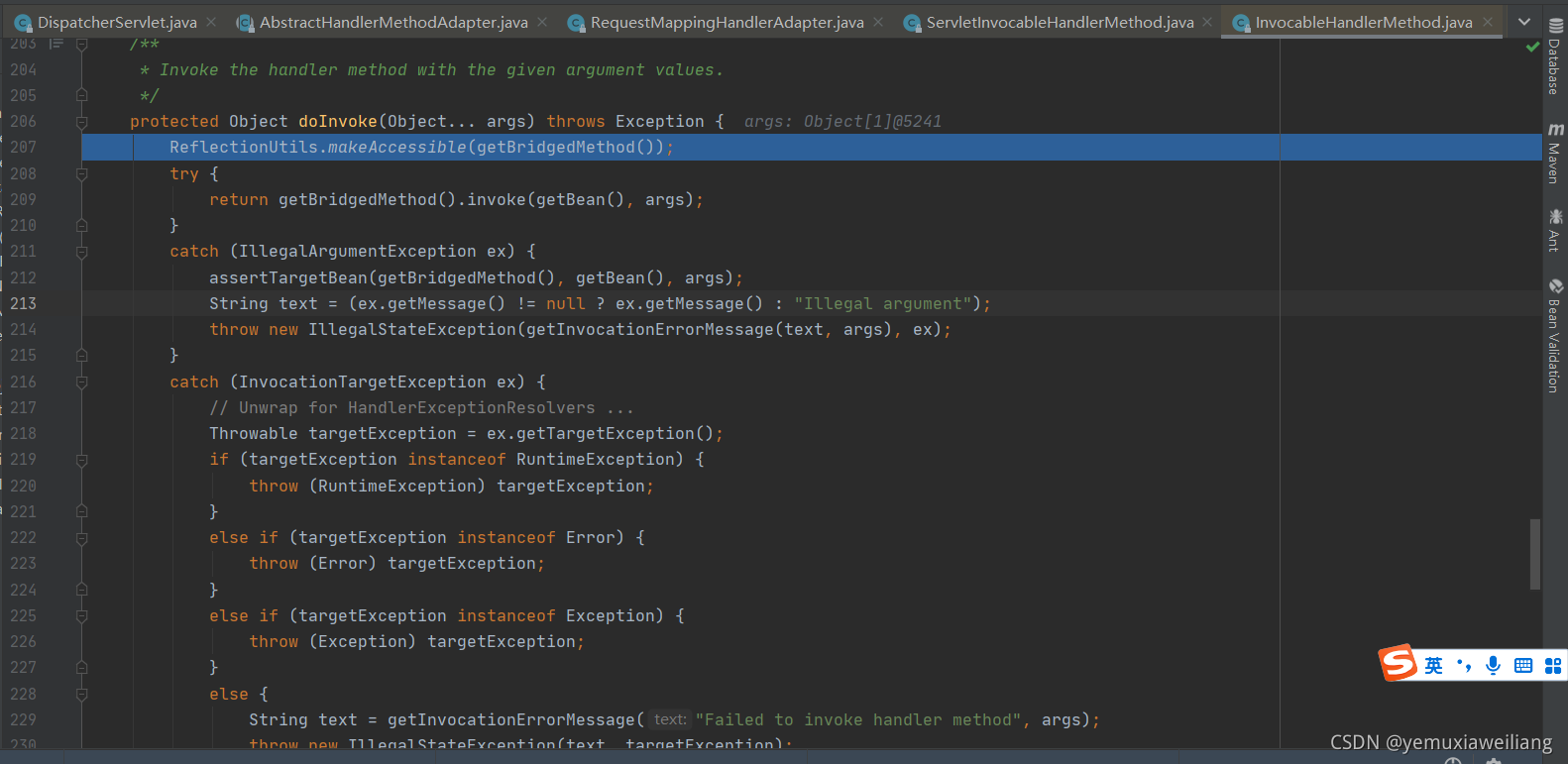Click getInvocationErrorMessage on line 214
This screenshot has height=764, width=1568.
[x=650, y=329]
